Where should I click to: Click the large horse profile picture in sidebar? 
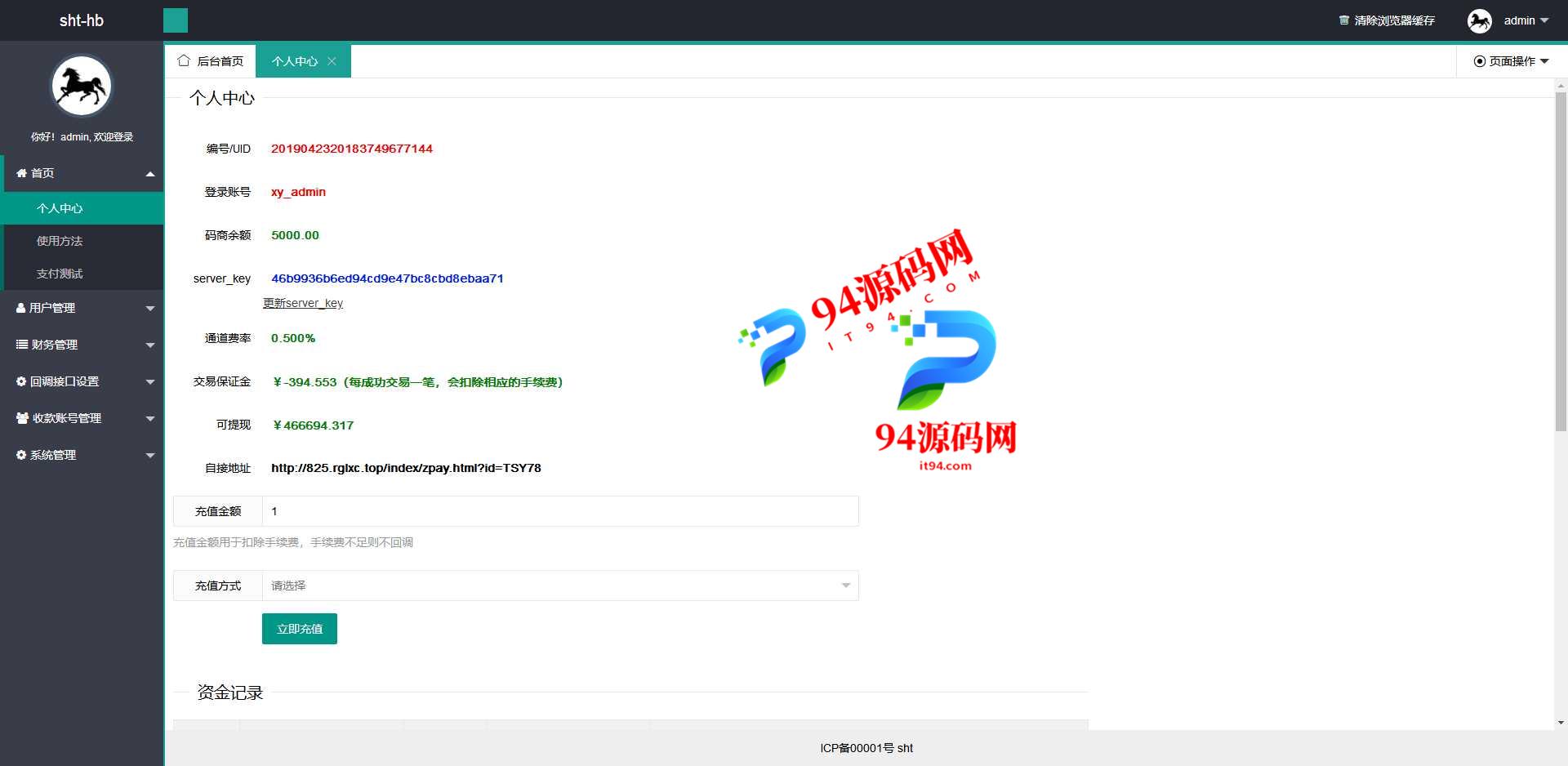82,86
